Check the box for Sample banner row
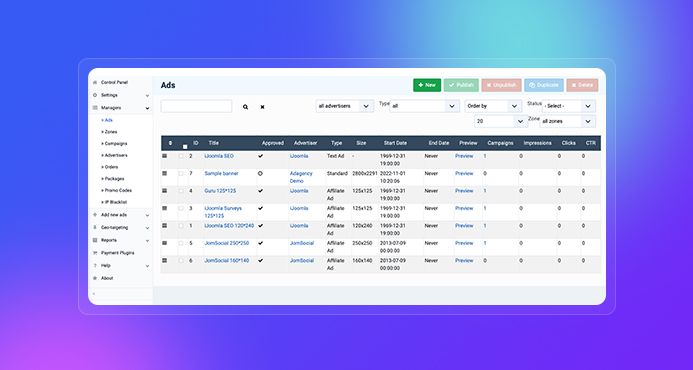 click(181, 173)
